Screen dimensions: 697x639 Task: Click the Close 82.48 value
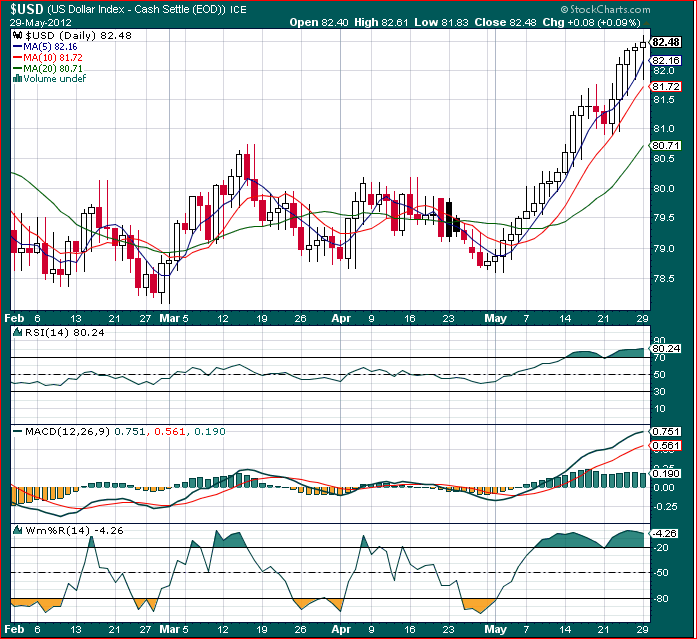[505, 22]
